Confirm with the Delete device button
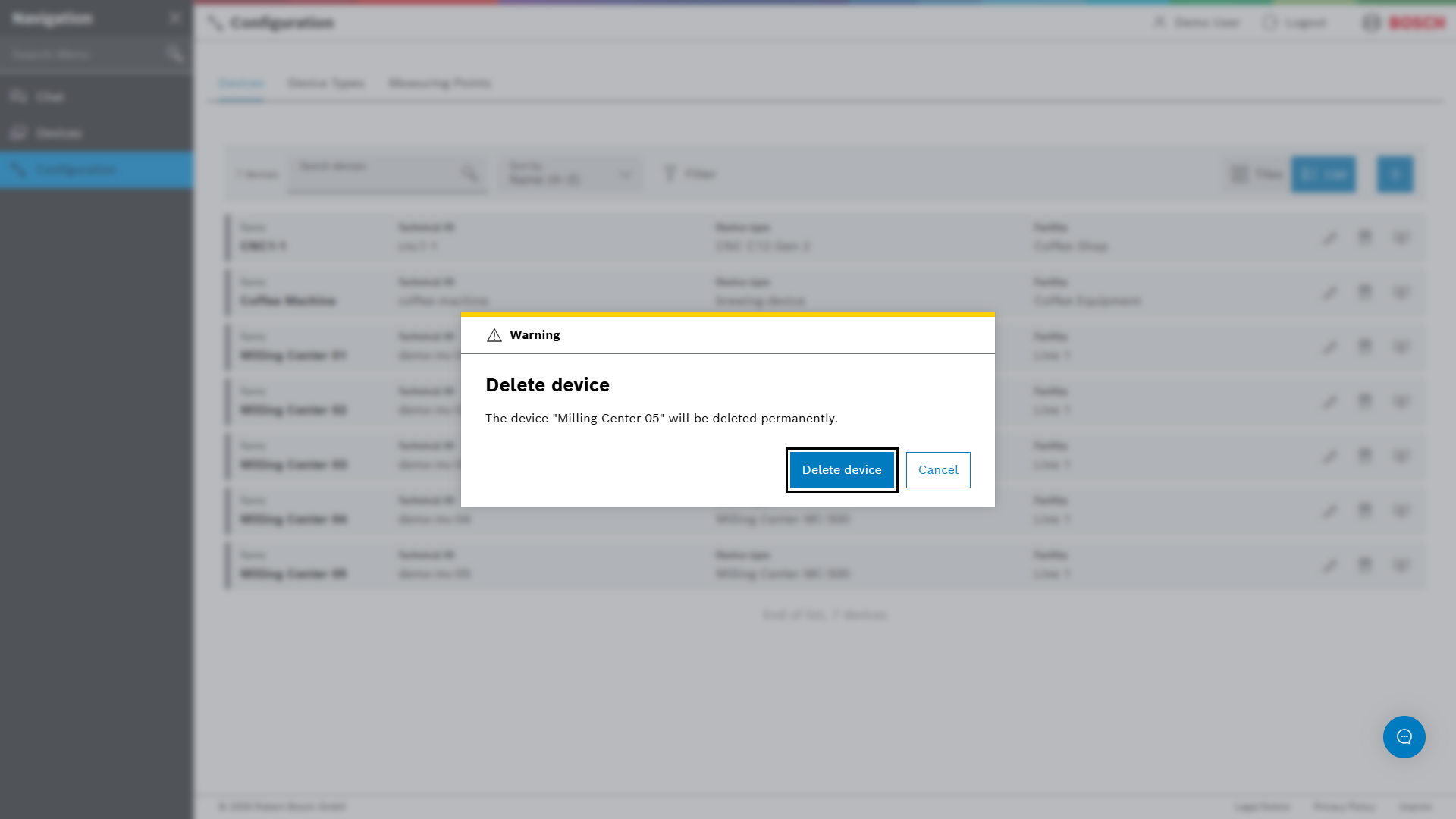1456x819 pixels. pos(842,470)
